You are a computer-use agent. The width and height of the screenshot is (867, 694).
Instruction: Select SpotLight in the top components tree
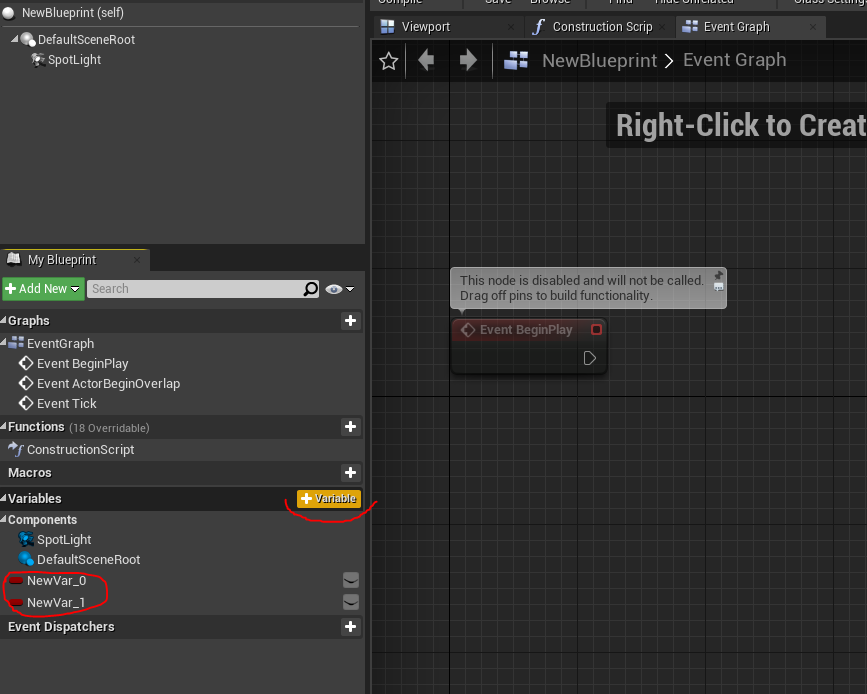74,60
